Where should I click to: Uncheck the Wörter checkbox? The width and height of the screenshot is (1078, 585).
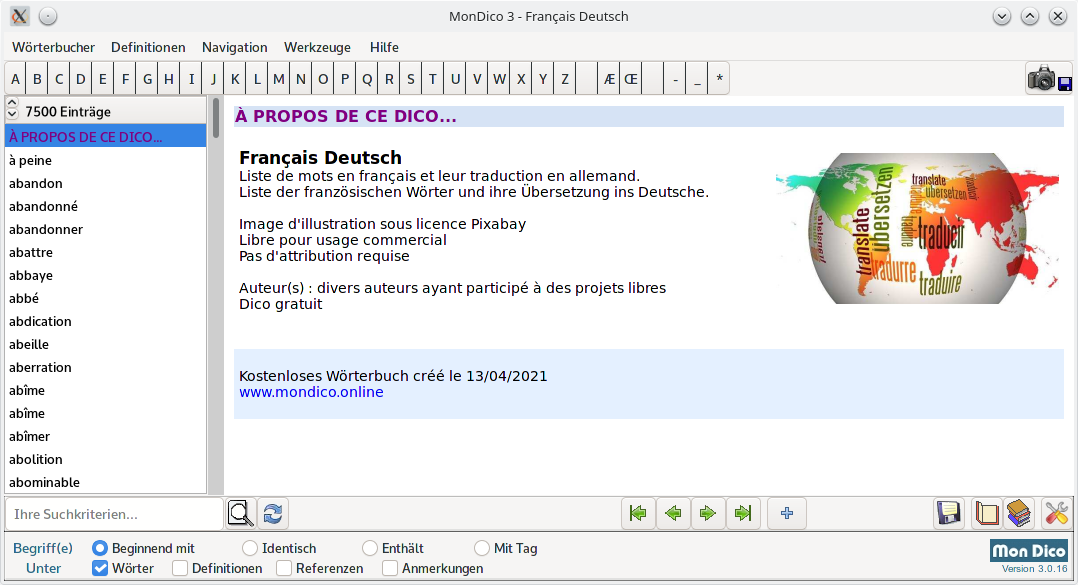click(100, 568)
